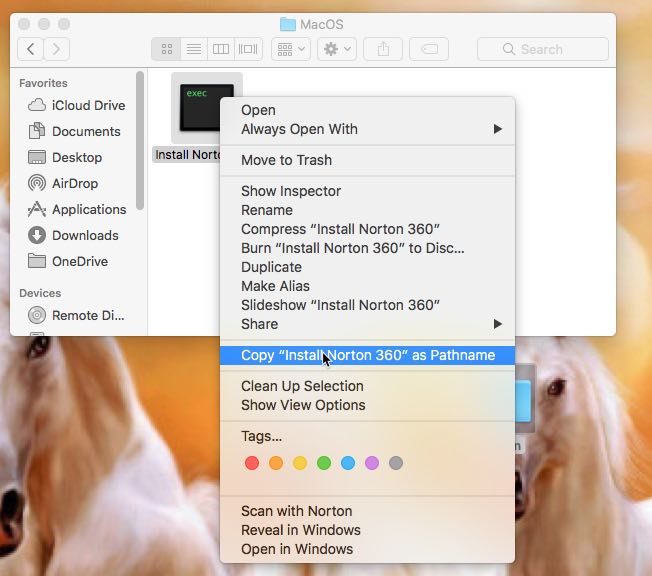Screen dimensions: 652x576
Task: Apply the gray tag color
Action: tap(396, 463)
